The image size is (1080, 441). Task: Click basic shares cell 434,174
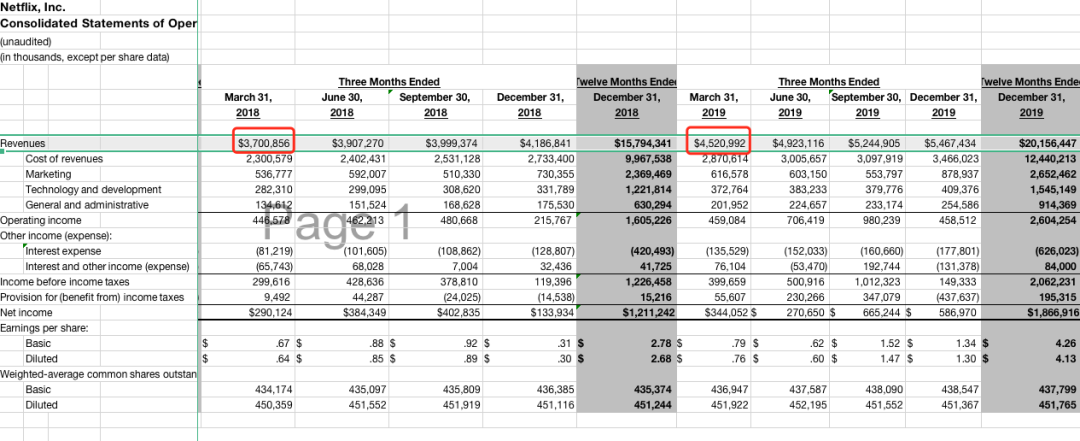click(x=273, y=389)
